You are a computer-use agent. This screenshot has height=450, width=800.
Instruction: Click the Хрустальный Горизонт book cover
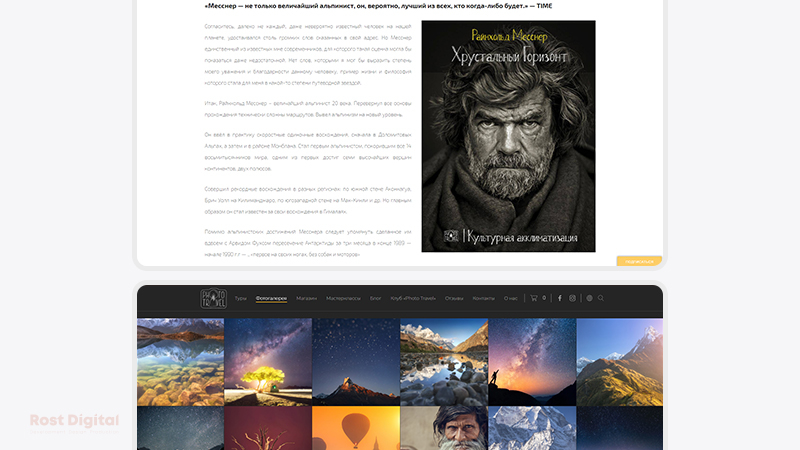click(508, 136)
